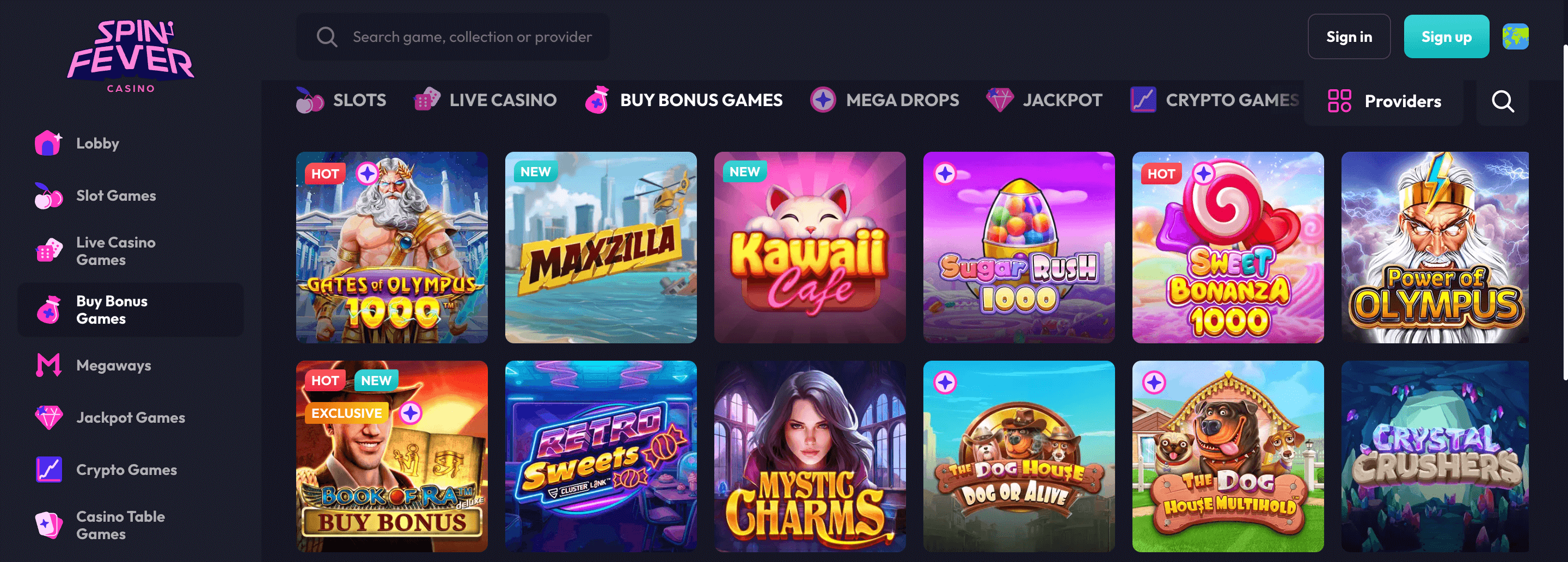Image resolution: width=1568 pixels, height=562 pixels.
Task: Focus the game search input field
Action: 471,37
